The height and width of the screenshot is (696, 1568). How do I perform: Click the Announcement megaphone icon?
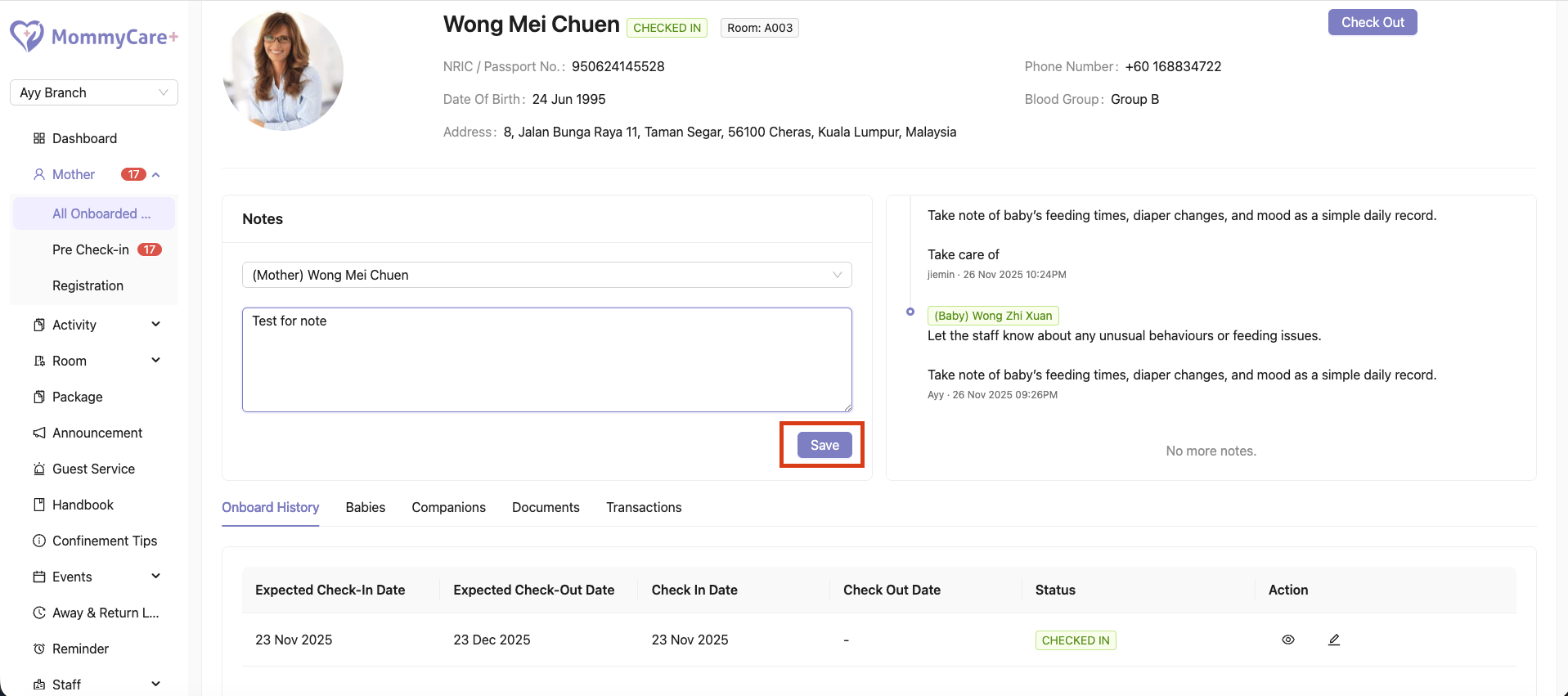coord(38,433)
